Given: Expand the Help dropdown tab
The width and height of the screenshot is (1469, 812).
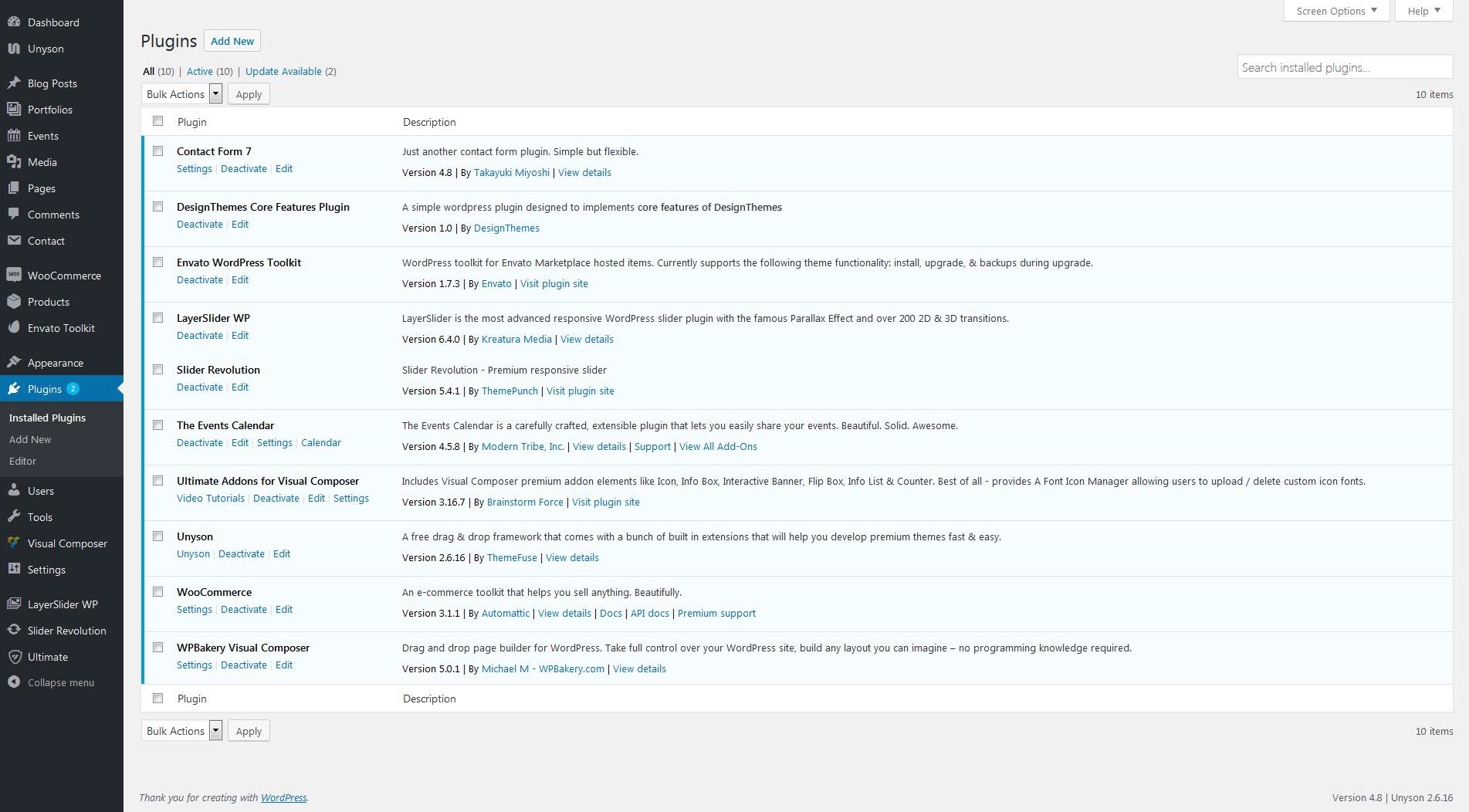Looking at the screenshot, I should [1423, 11].
